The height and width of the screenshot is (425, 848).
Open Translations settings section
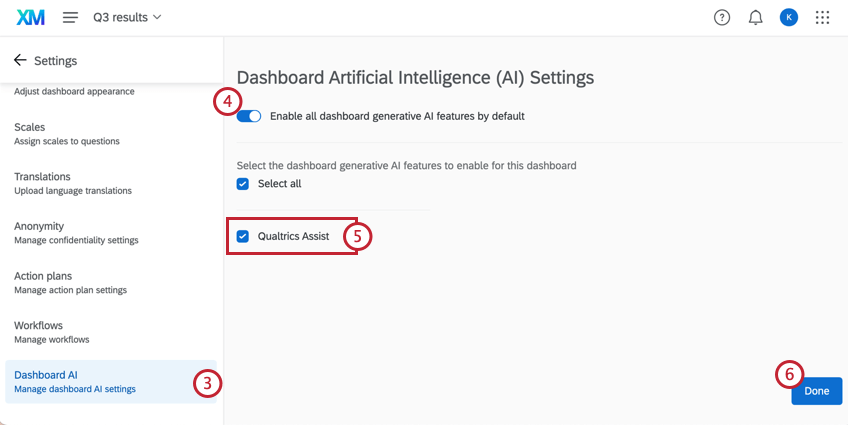point(111,183)
